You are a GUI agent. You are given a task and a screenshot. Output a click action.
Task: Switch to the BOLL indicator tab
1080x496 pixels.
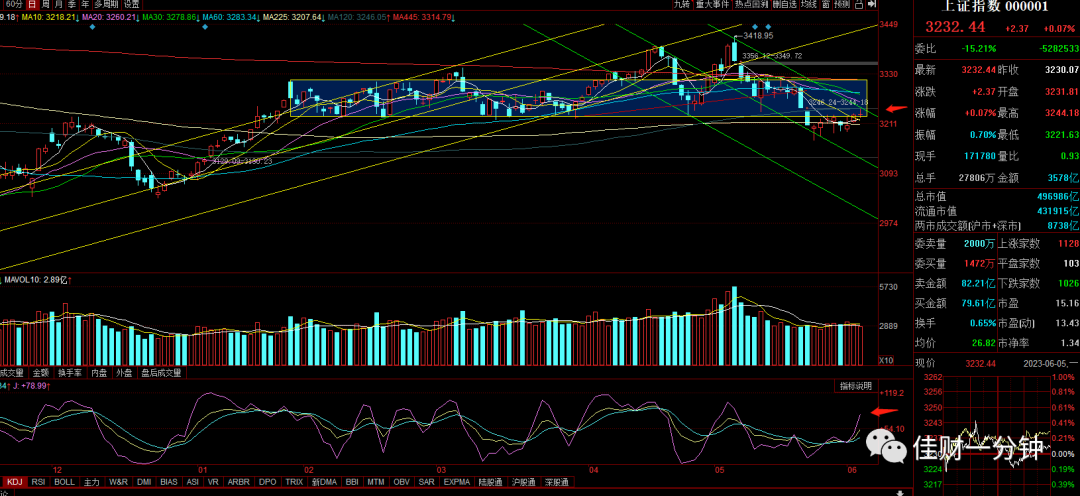[x=65, y=482]
